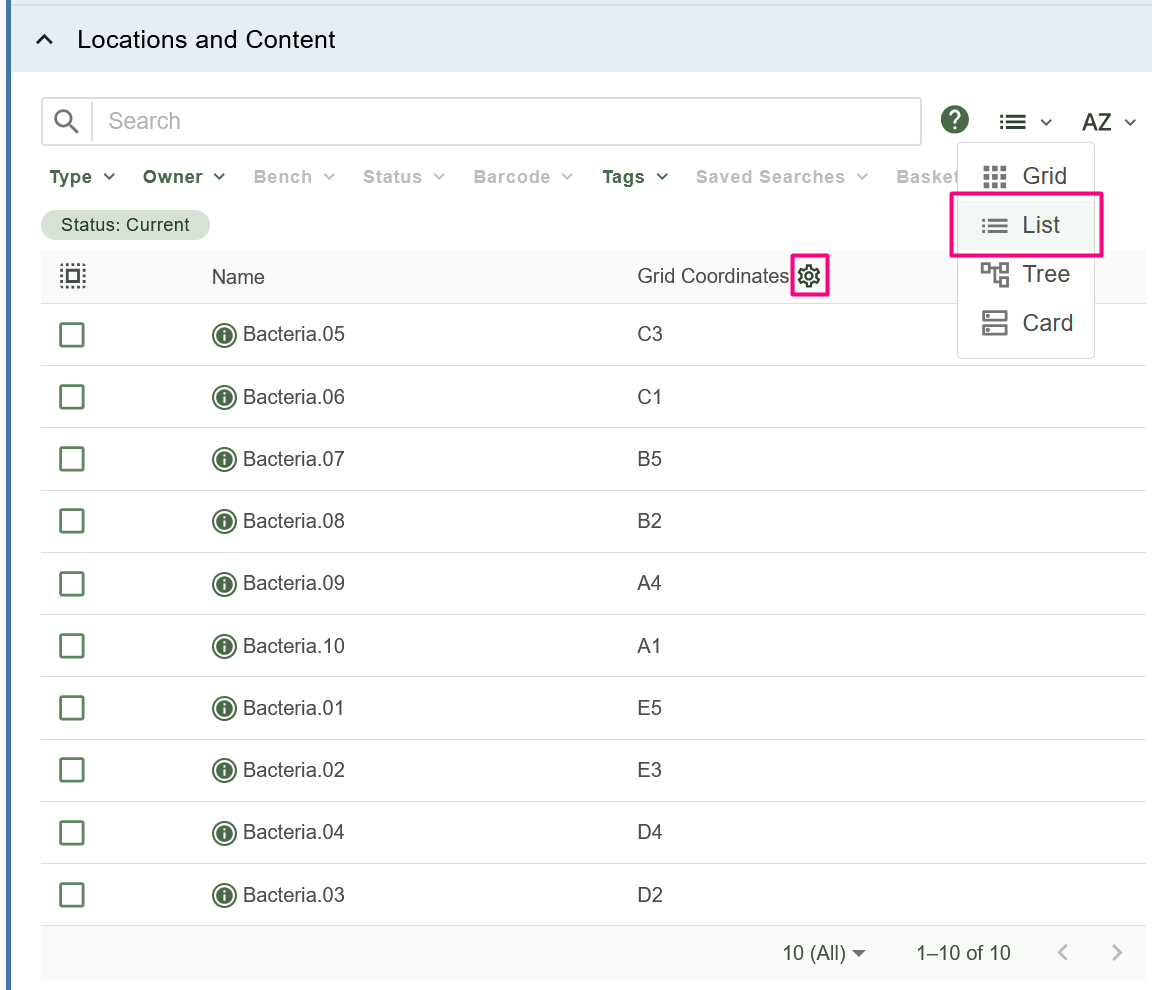Remove the Status: Current filter chip
Viewport: 1152px width, 990px height.
pyautogui.click(x=125, y=225)
